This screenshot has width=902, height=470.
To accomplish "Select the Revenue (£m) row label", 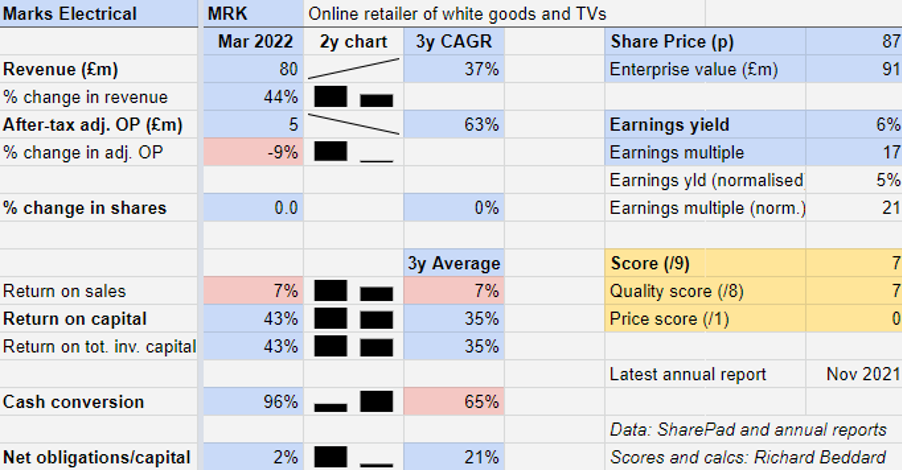I will 60,69.
